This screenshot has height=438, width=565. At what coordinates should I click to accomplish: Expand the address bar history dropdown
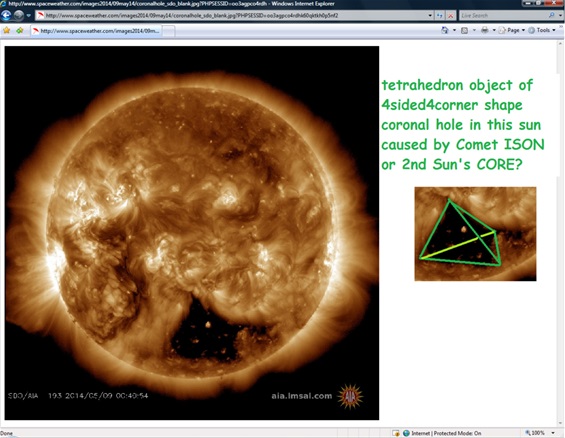coord(430,15)
